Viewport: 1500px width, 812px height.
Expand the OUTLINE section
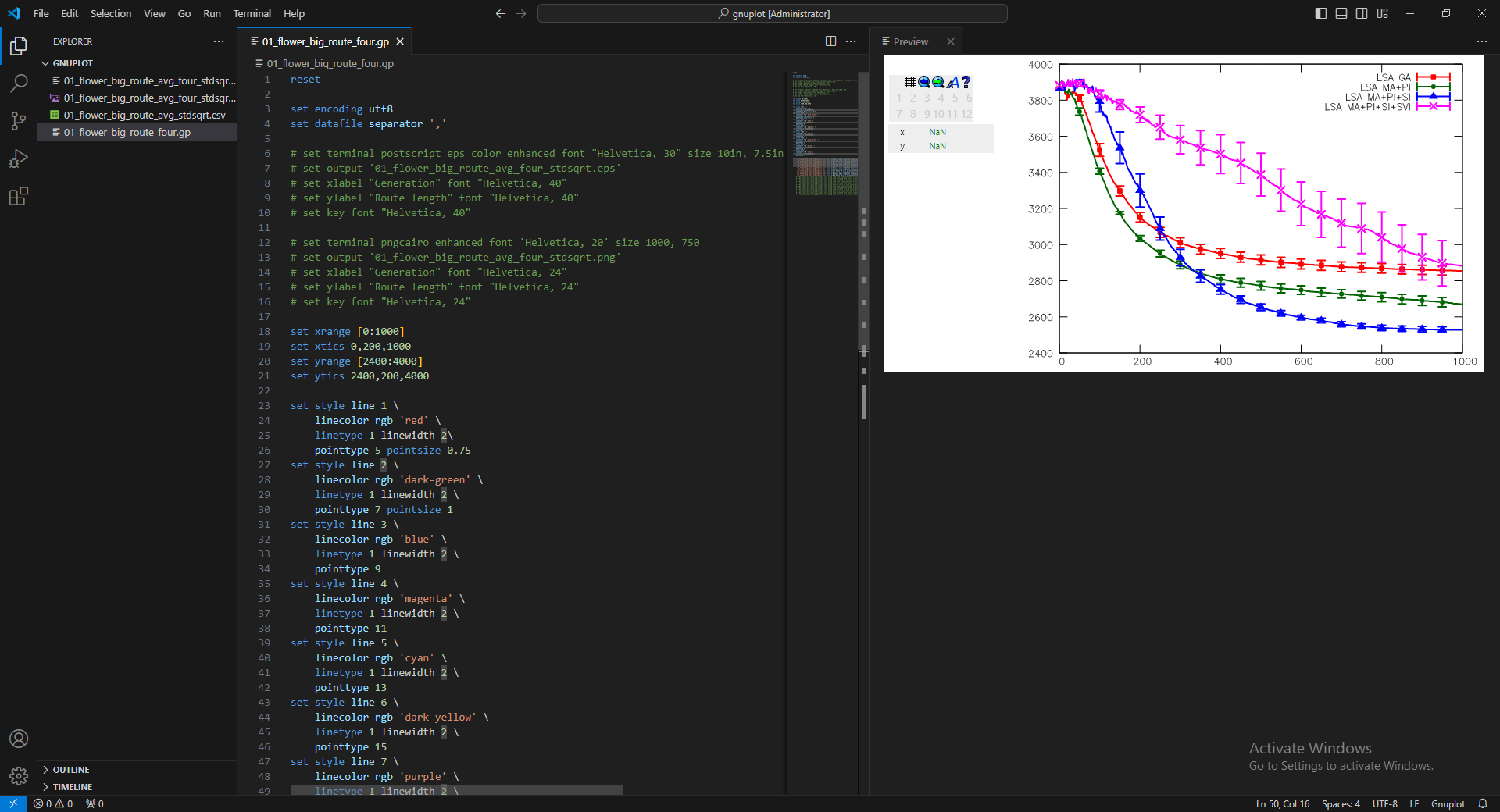(137, 770)
